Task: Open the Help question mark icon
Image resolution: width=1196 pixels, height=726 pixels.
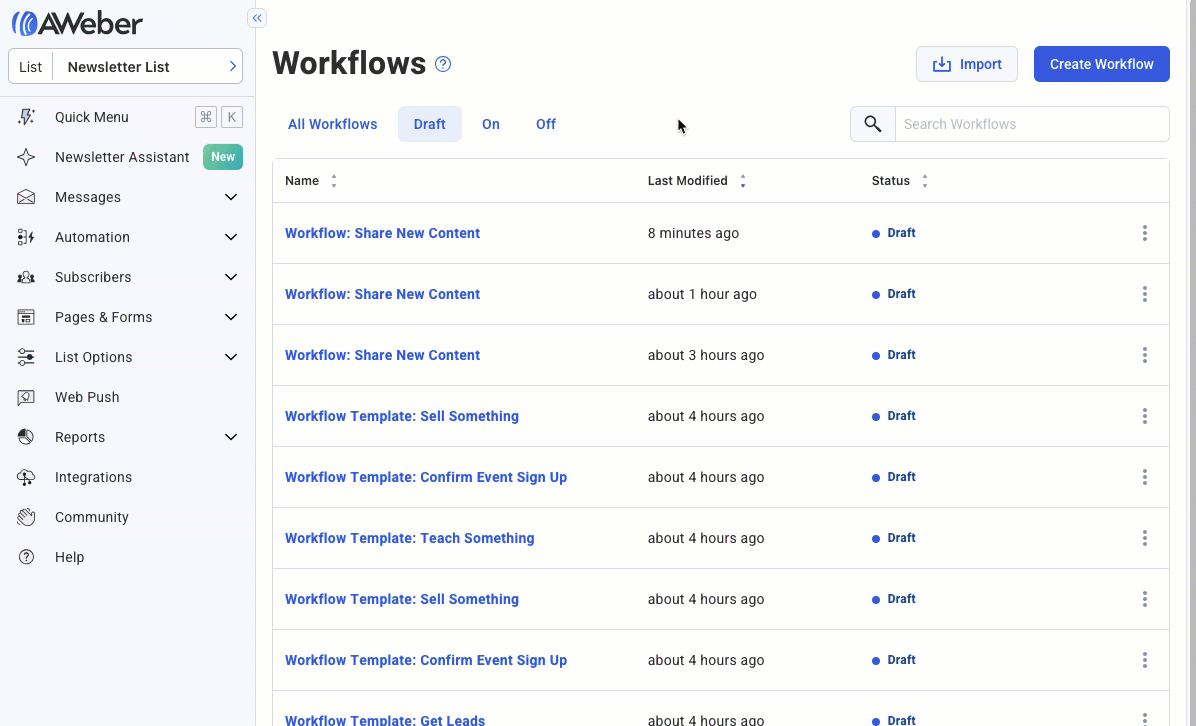Action: click(27, 557)
